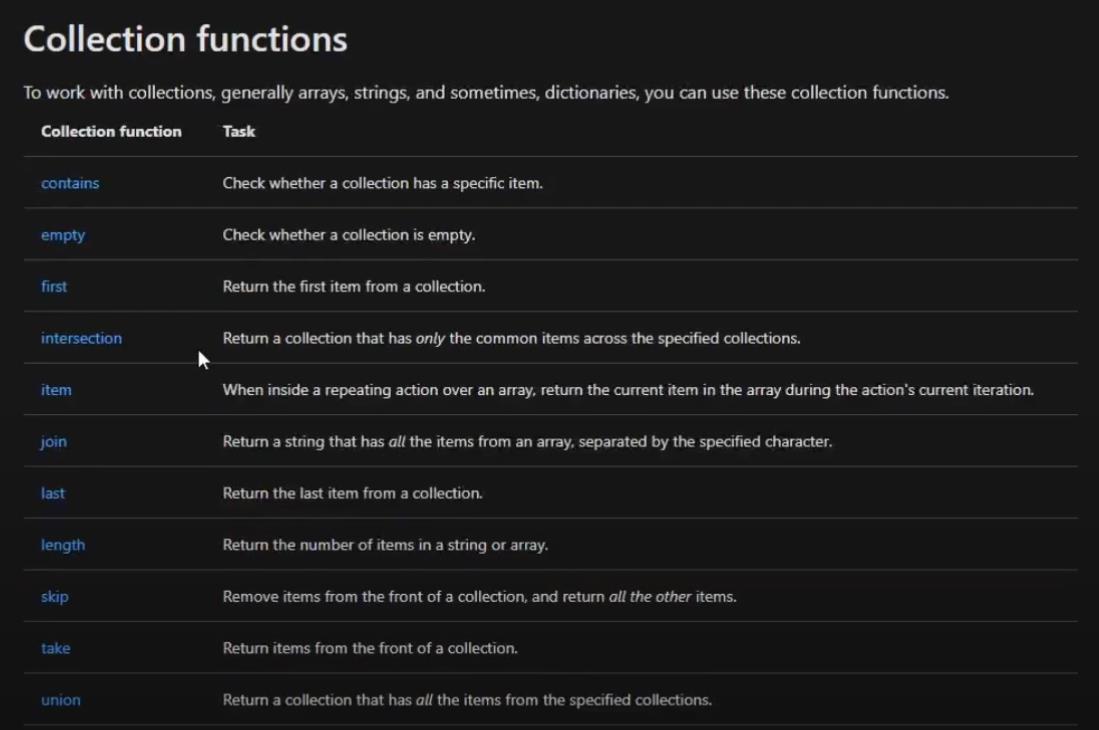Open the union function link

[x=61, y=701]
